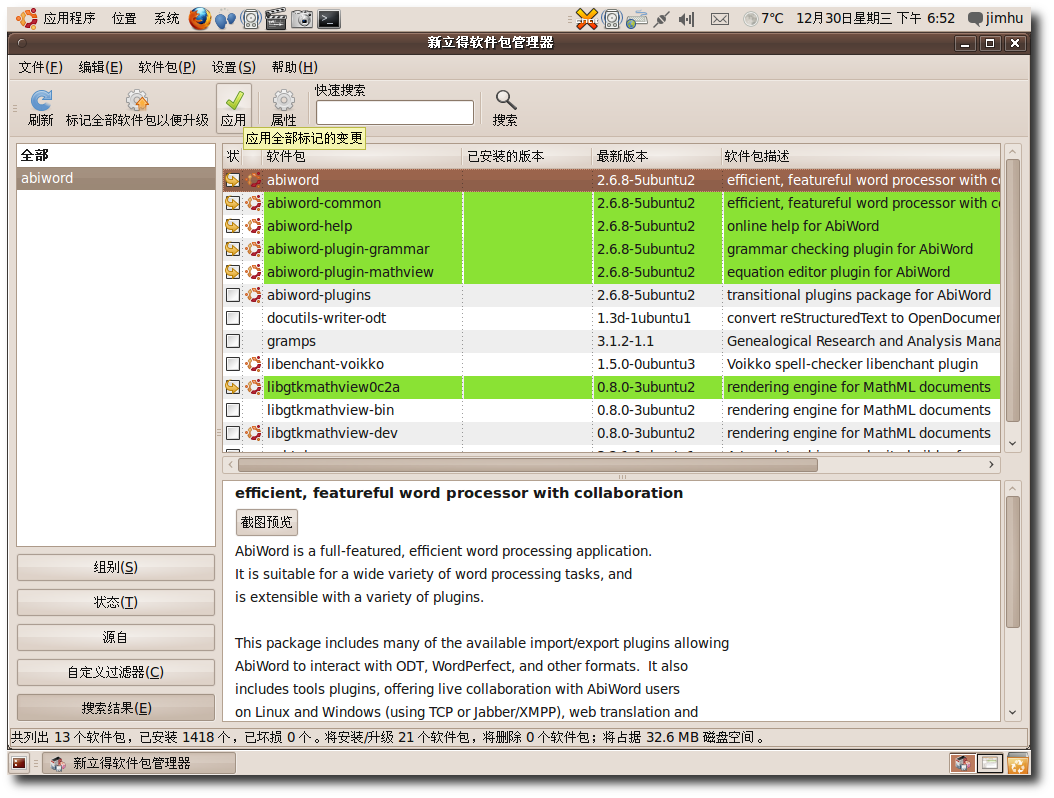1054x798 pixels.
Task: Tick the checkbox for abiword-plugins
Action: point(233,295)
